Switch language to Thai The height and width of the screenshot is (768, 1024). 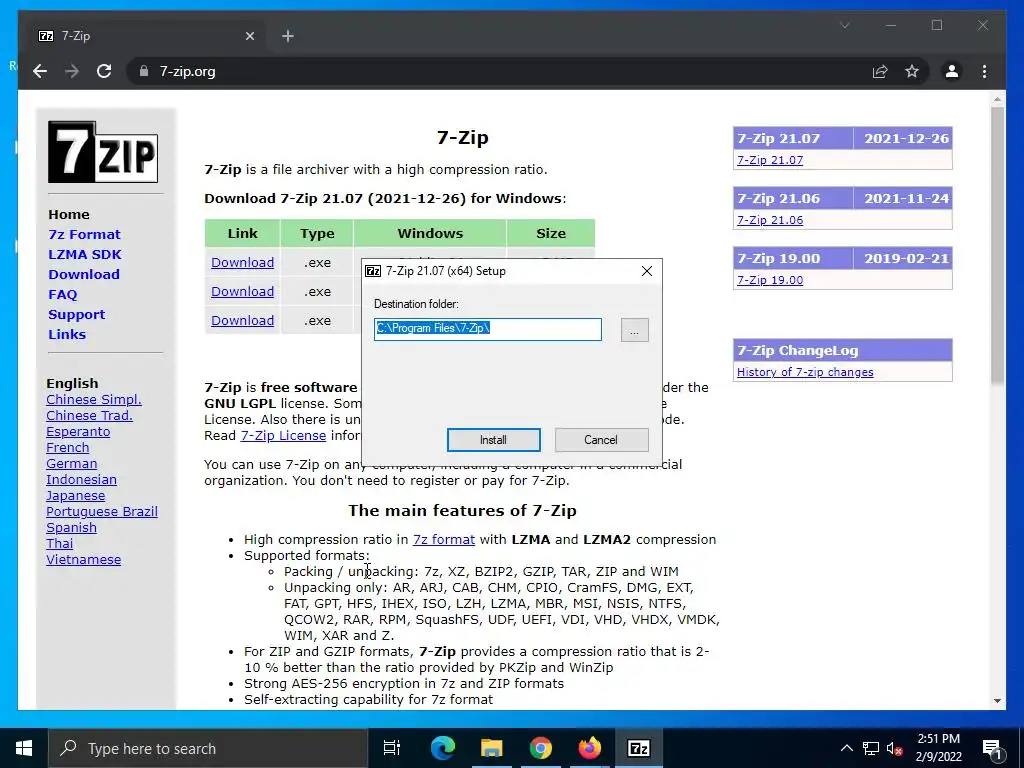coord(59,543)
